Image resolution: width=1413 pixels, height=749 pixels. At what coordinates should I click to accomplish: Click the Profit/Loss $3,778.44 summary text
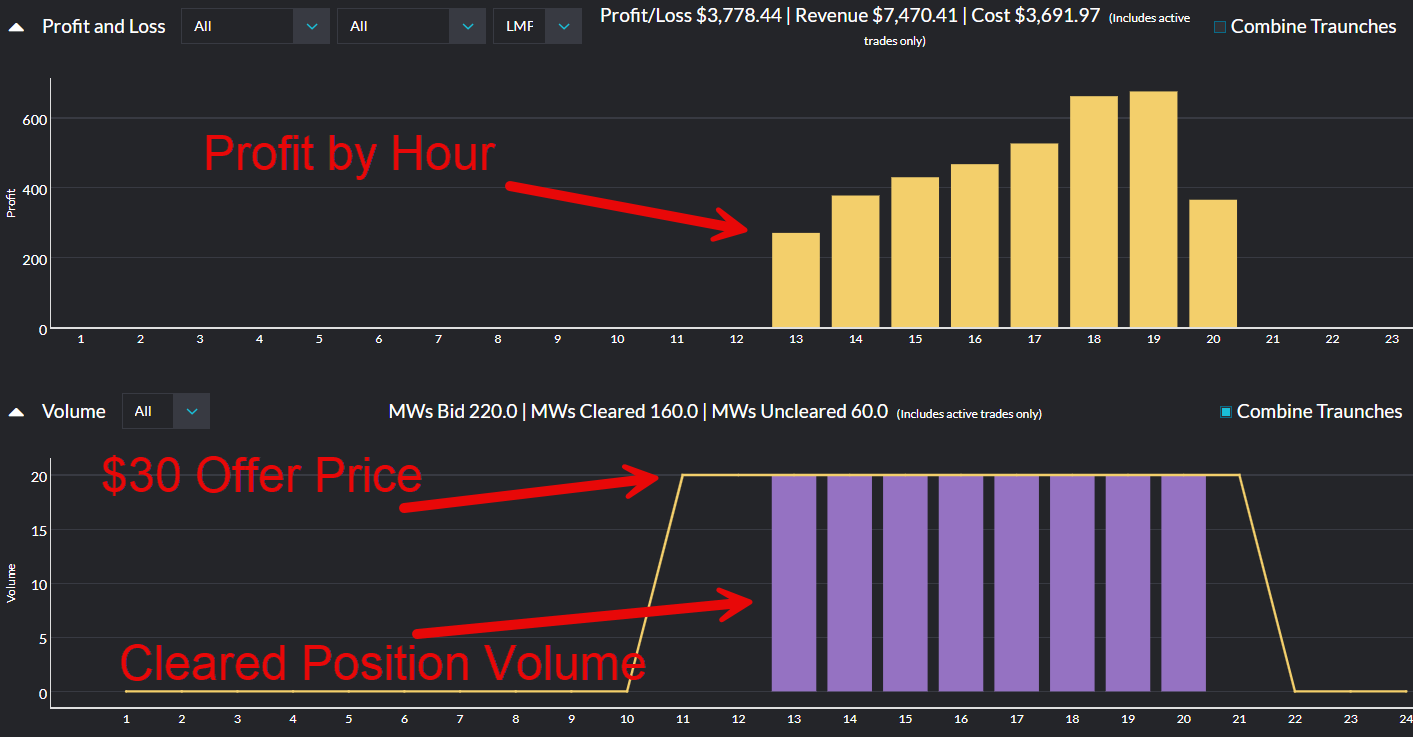point(691,16)
